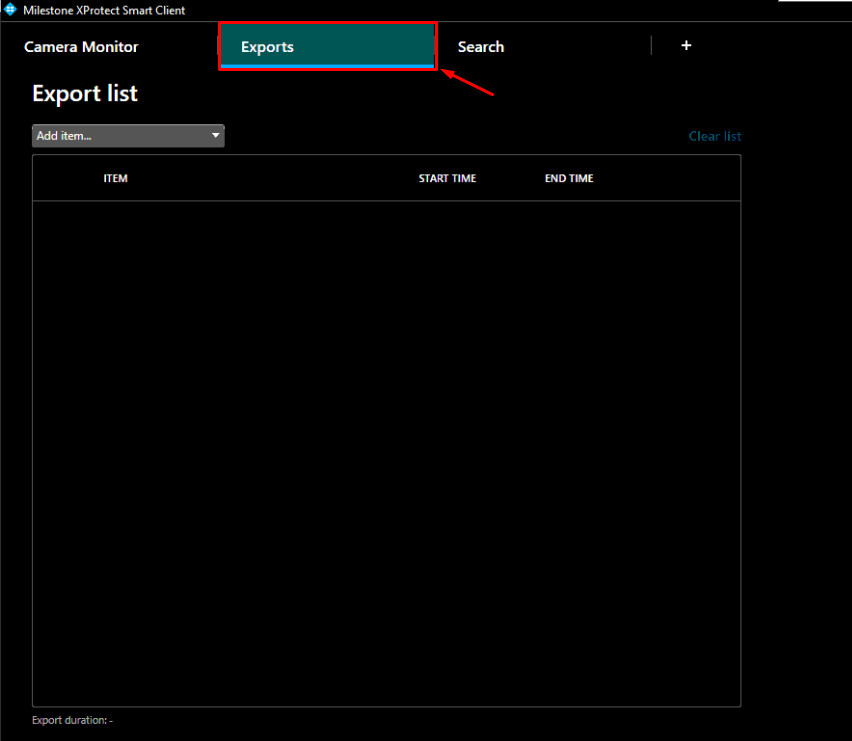852x741 pixels.
Task: Click the red arrow pointing at Exports
Action: [x=470, y=84]
